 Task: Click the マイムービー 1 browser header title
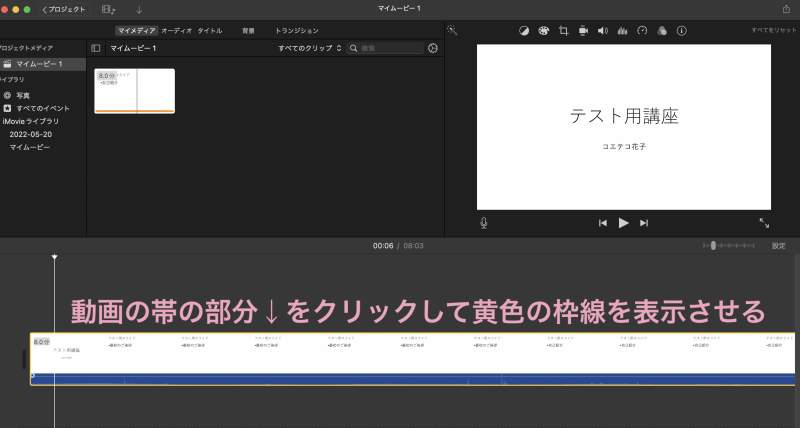click(x=133, y=48)
